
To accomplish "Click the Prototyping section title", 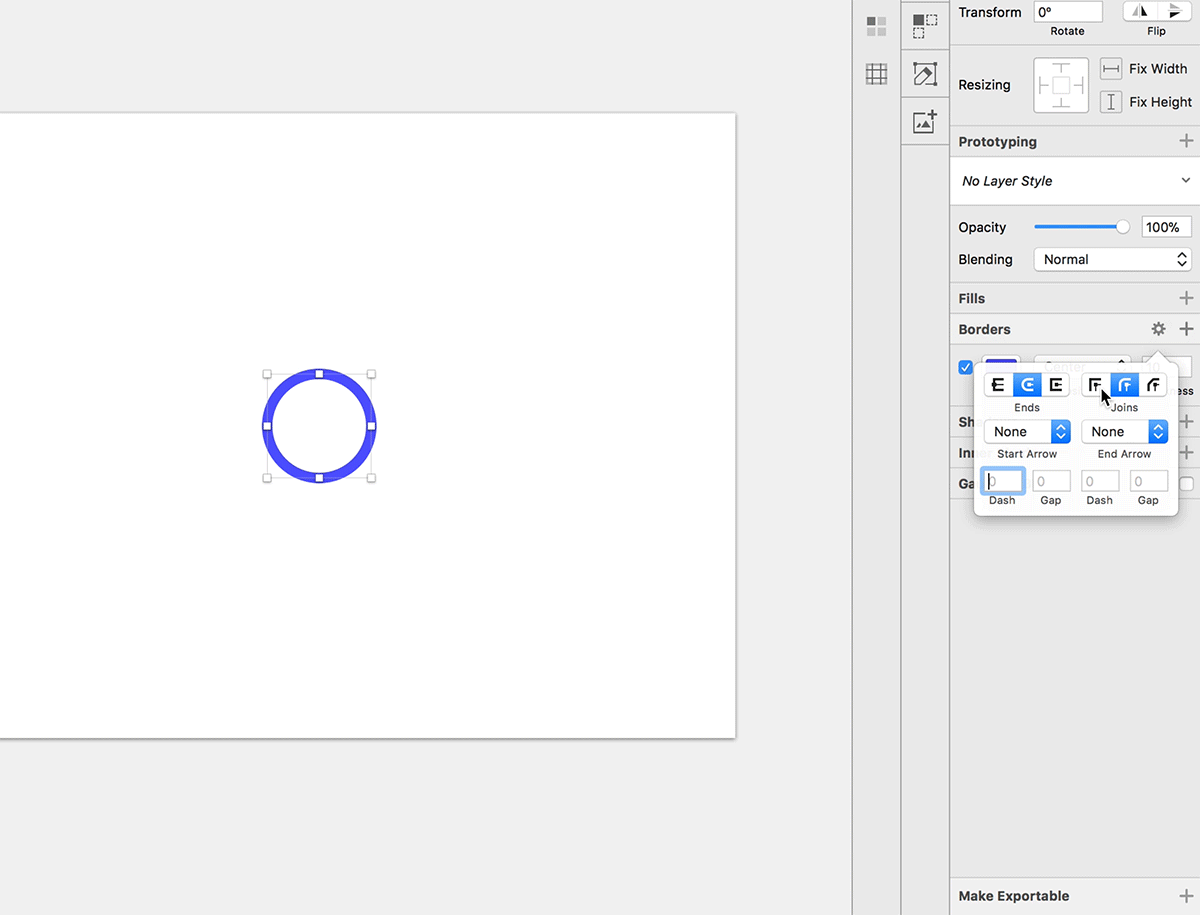I will (997, 142).
